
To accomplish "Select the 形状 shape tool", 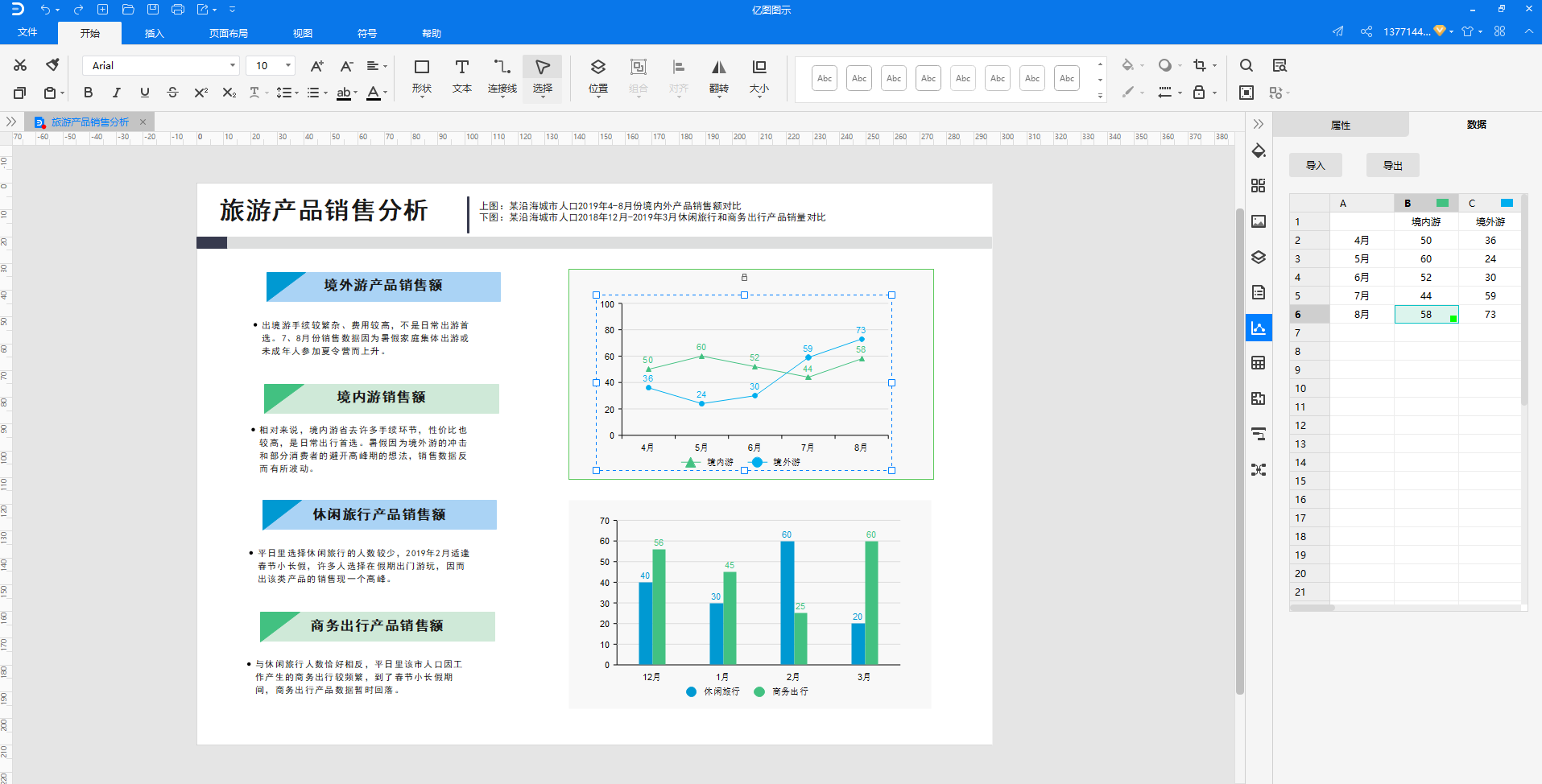I will 422,76.
